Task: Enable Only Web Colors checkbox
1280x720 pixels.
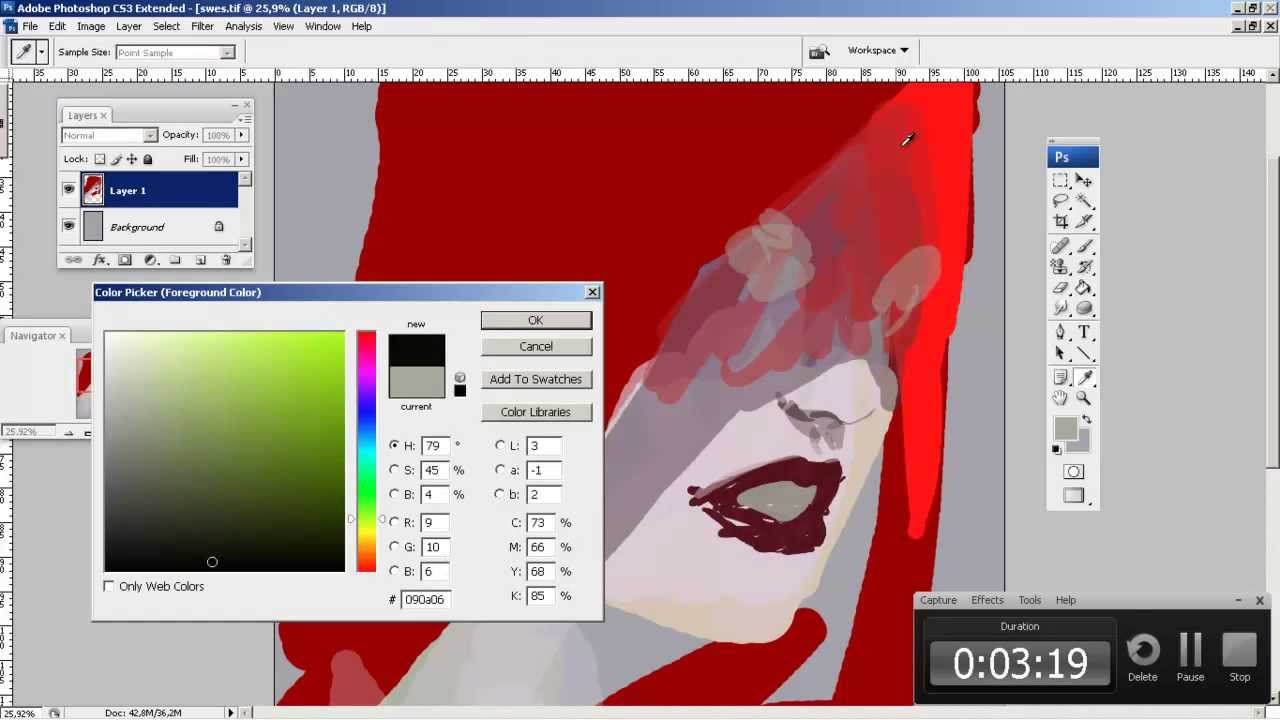Action: pos(109,586)
